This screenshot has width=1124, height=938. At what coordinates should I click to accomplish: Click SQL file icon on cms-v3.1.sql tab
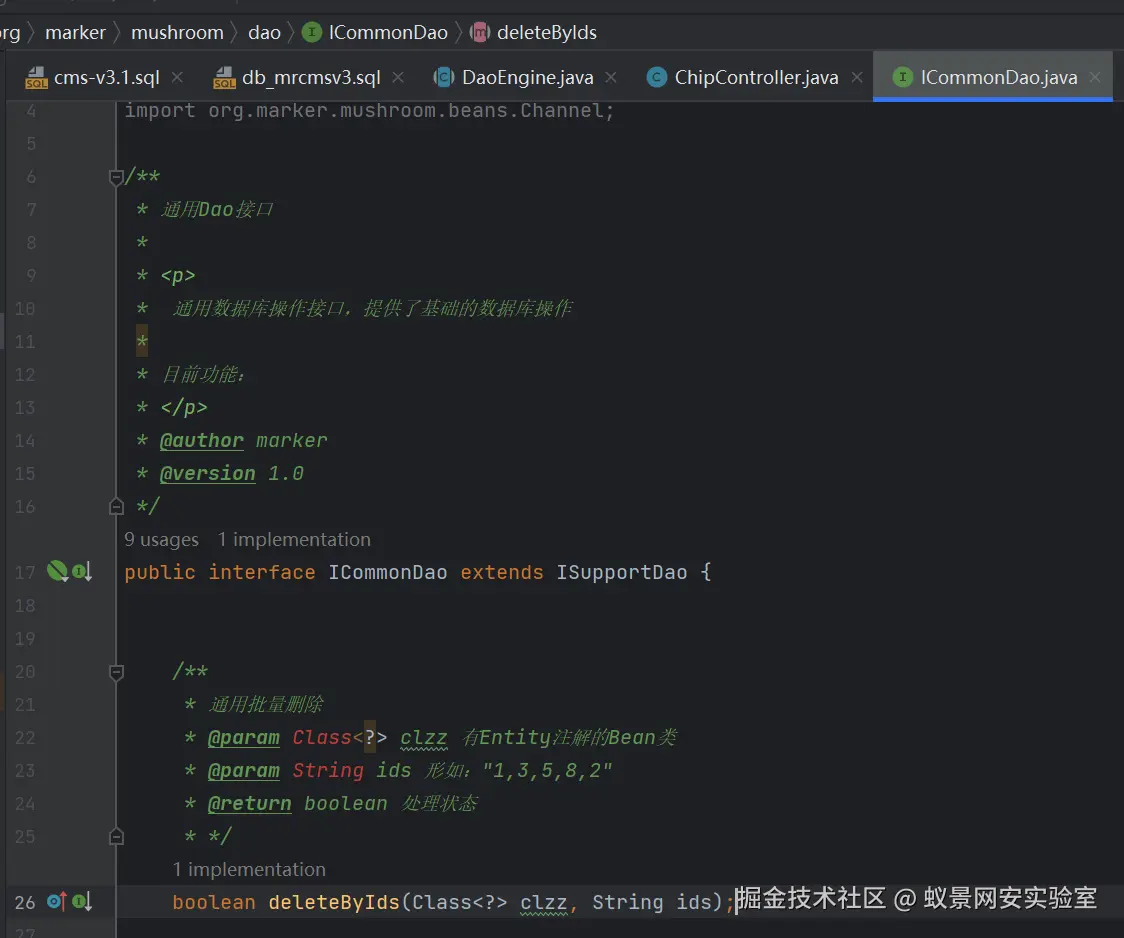(x=36, y=77)
